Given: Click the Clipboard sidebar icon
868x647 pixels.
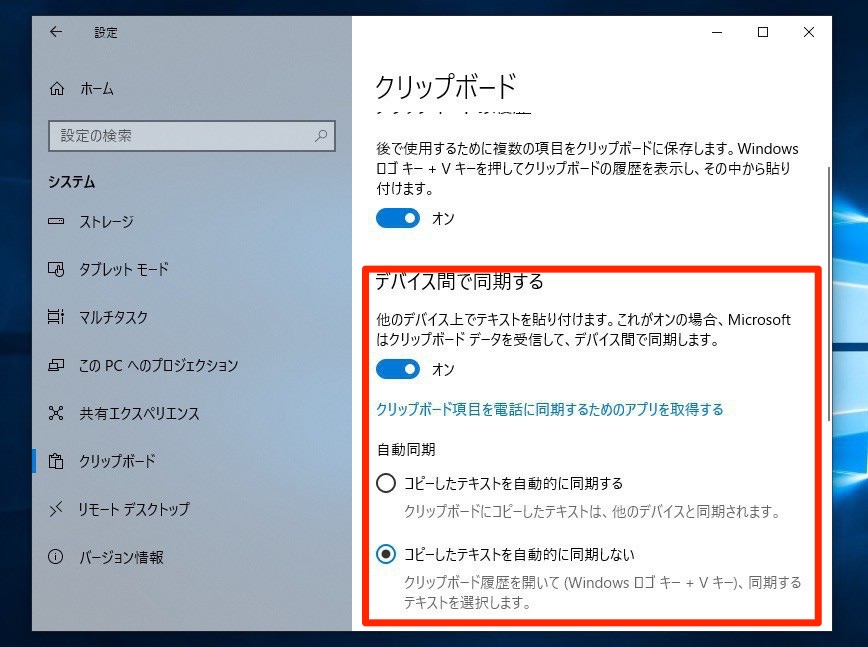Looking at the screenshot, I should click(56, 461).
